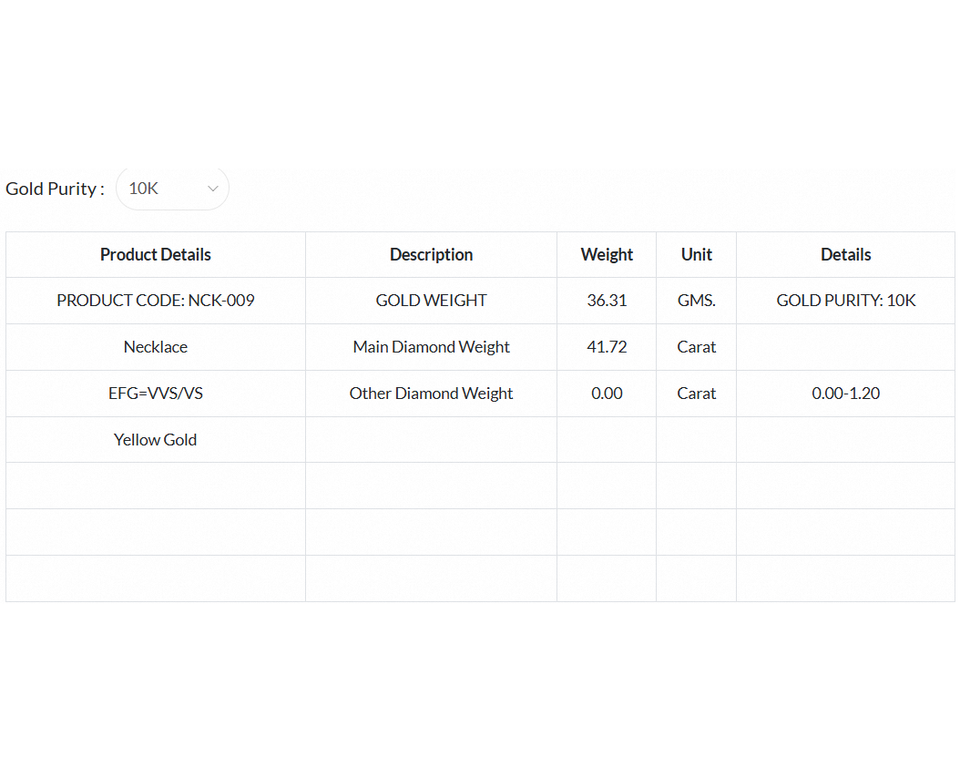Click the Details column header
The width and height of the screenshot is (960, 757).
pos(845,255)
